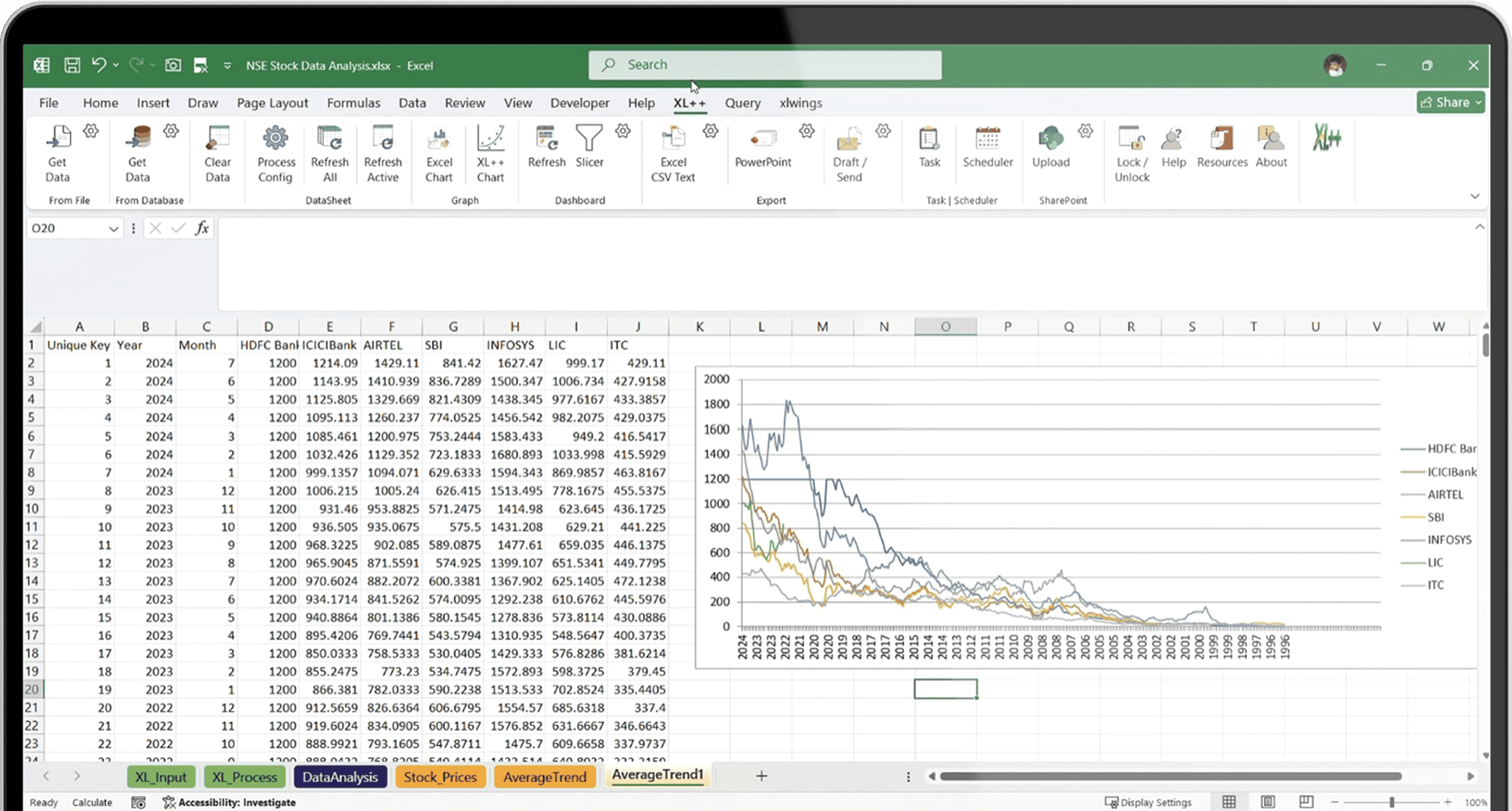Switch to Page Break Preview
The height and width of the screenshot is (811, 1512).
click(x=1306, y=802)
